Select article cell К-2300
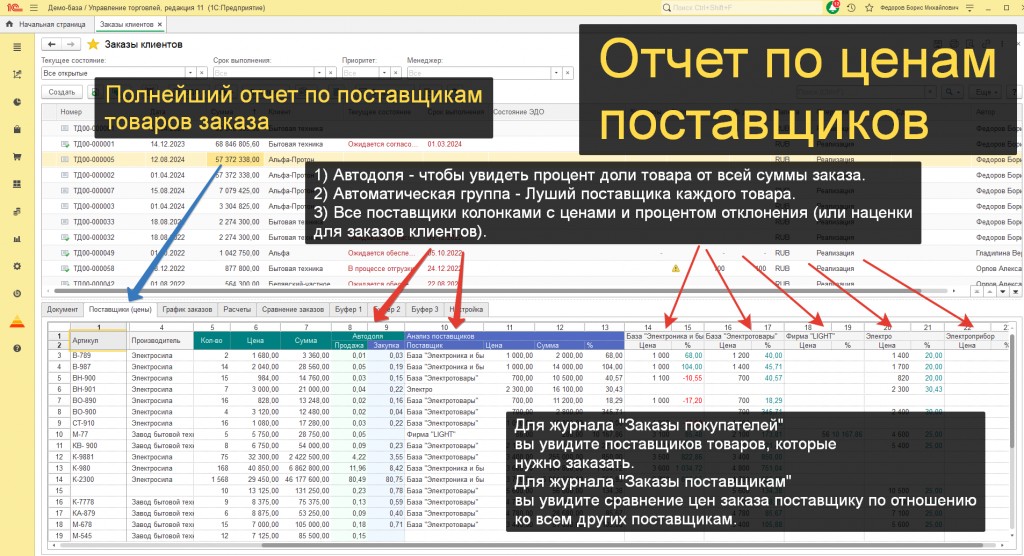Image resolution: width=1024 pixels, height=556 pixels. [x=98, y=480]
